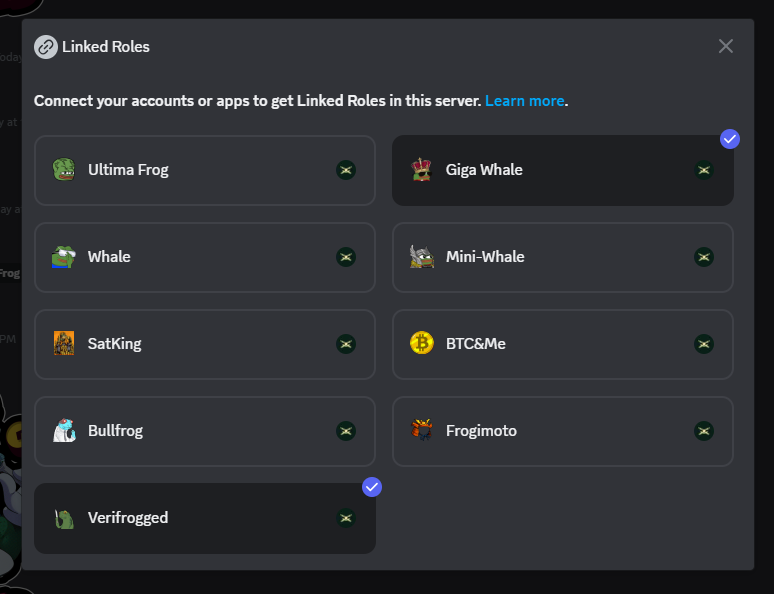The width and height of the screenshot is (774, 594).
Task: Click the Ultima Frog role avatar icon
Action: point(64,170)
